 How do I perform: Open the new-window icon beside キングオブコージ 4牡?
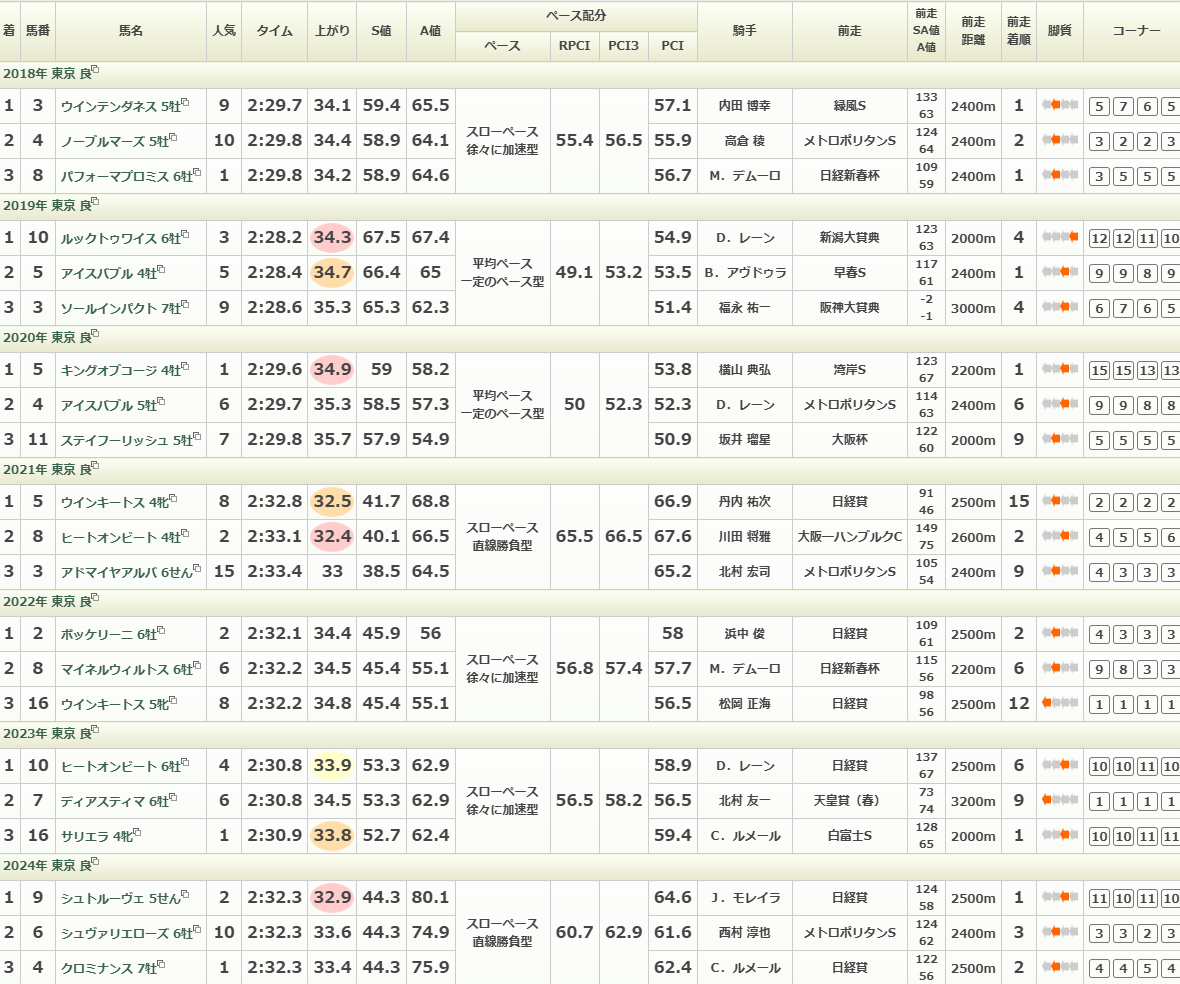coord(187,366)
